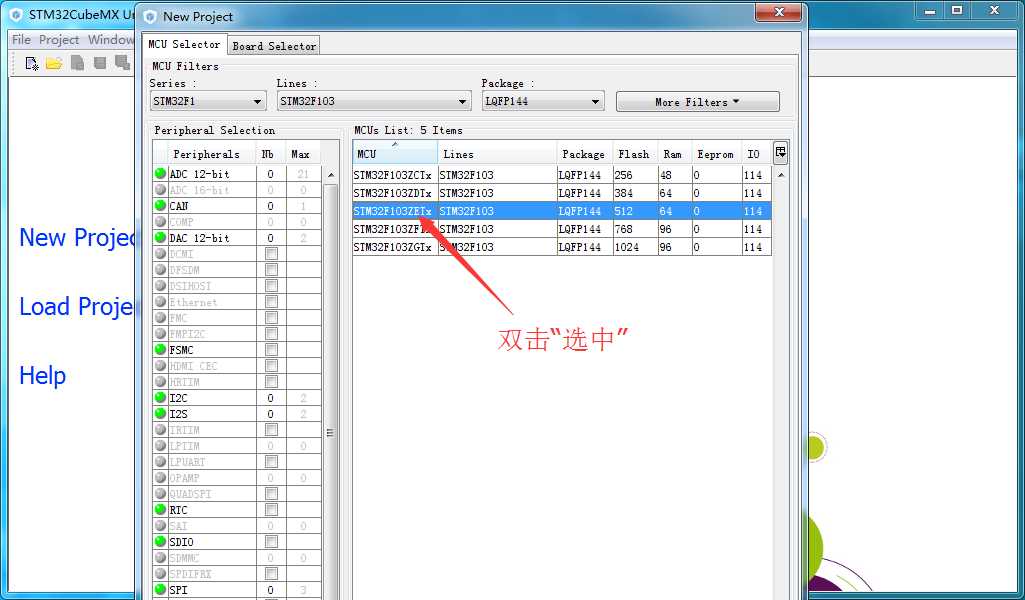This screenshot has height=600, width=1025.
Task: Expand the More Filters dropdown button
Action: [697, 102]
